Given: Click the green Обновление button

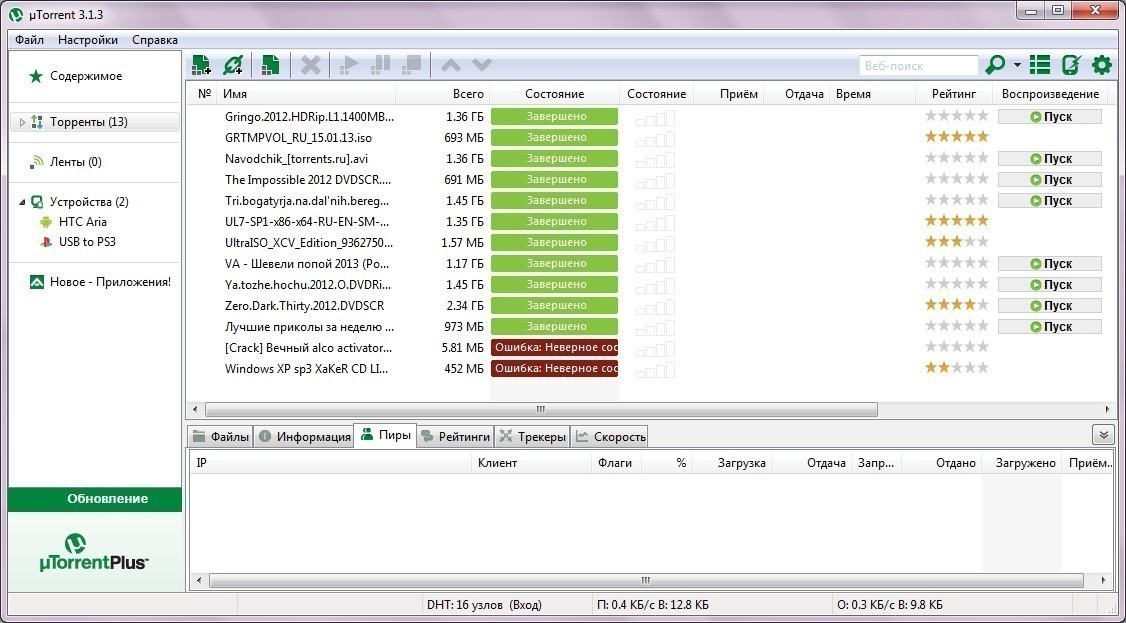Looking at the screenshot, I should 95,499.
